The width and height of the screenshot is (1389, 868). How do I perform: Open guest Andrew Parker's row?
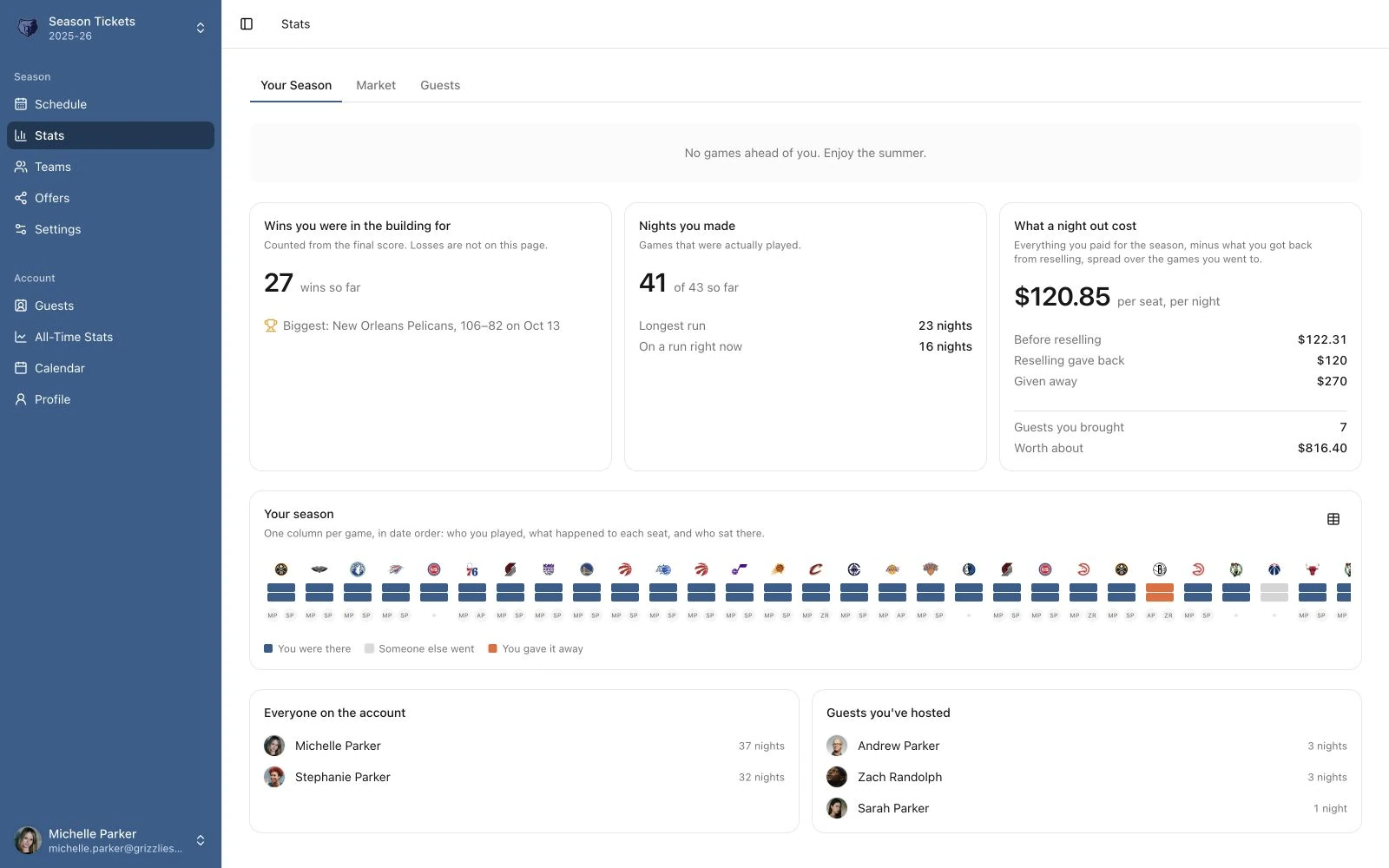click(x=1087, y=746)
